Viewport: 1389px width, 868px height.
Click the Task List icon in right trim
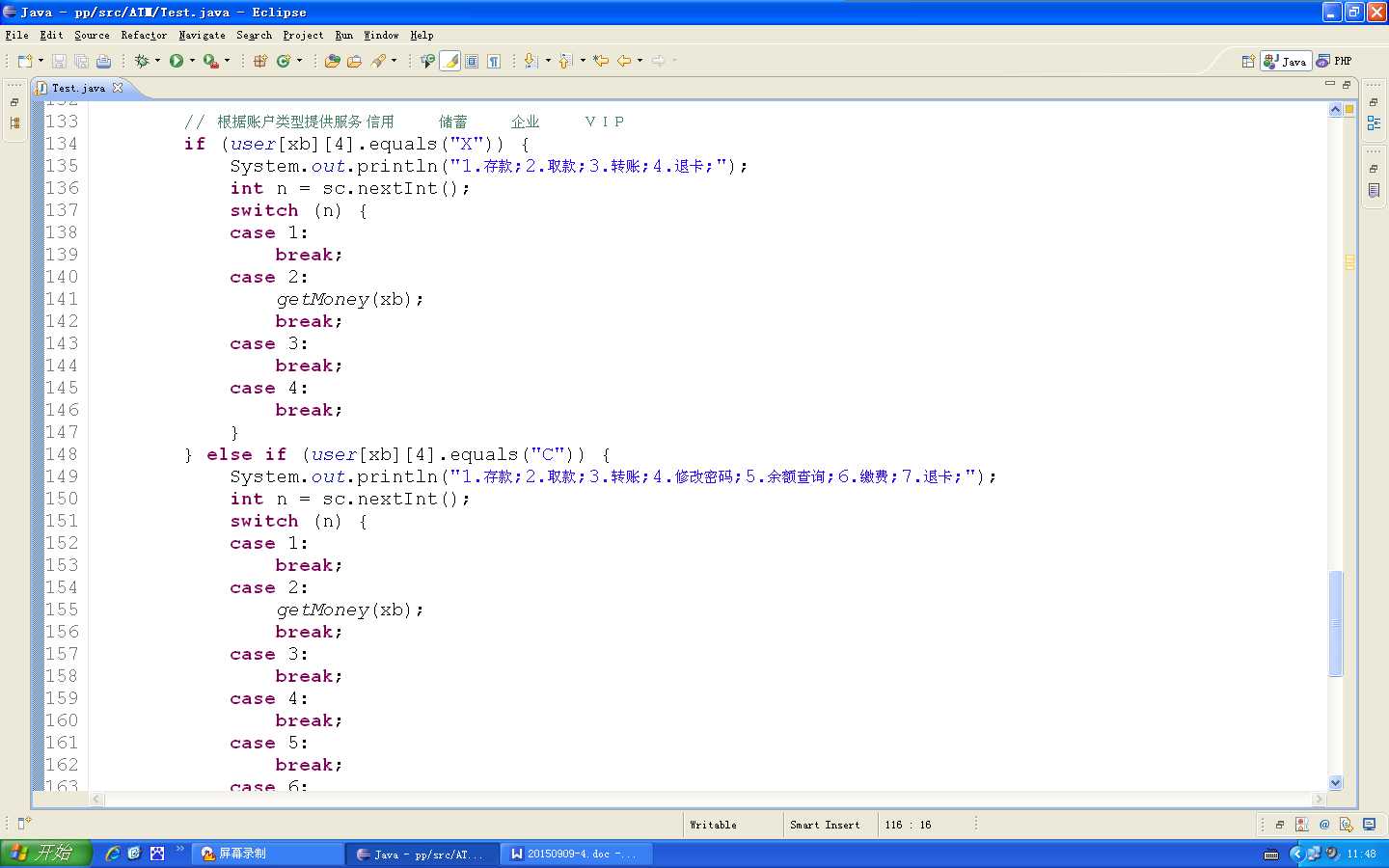coord(1374,191)
